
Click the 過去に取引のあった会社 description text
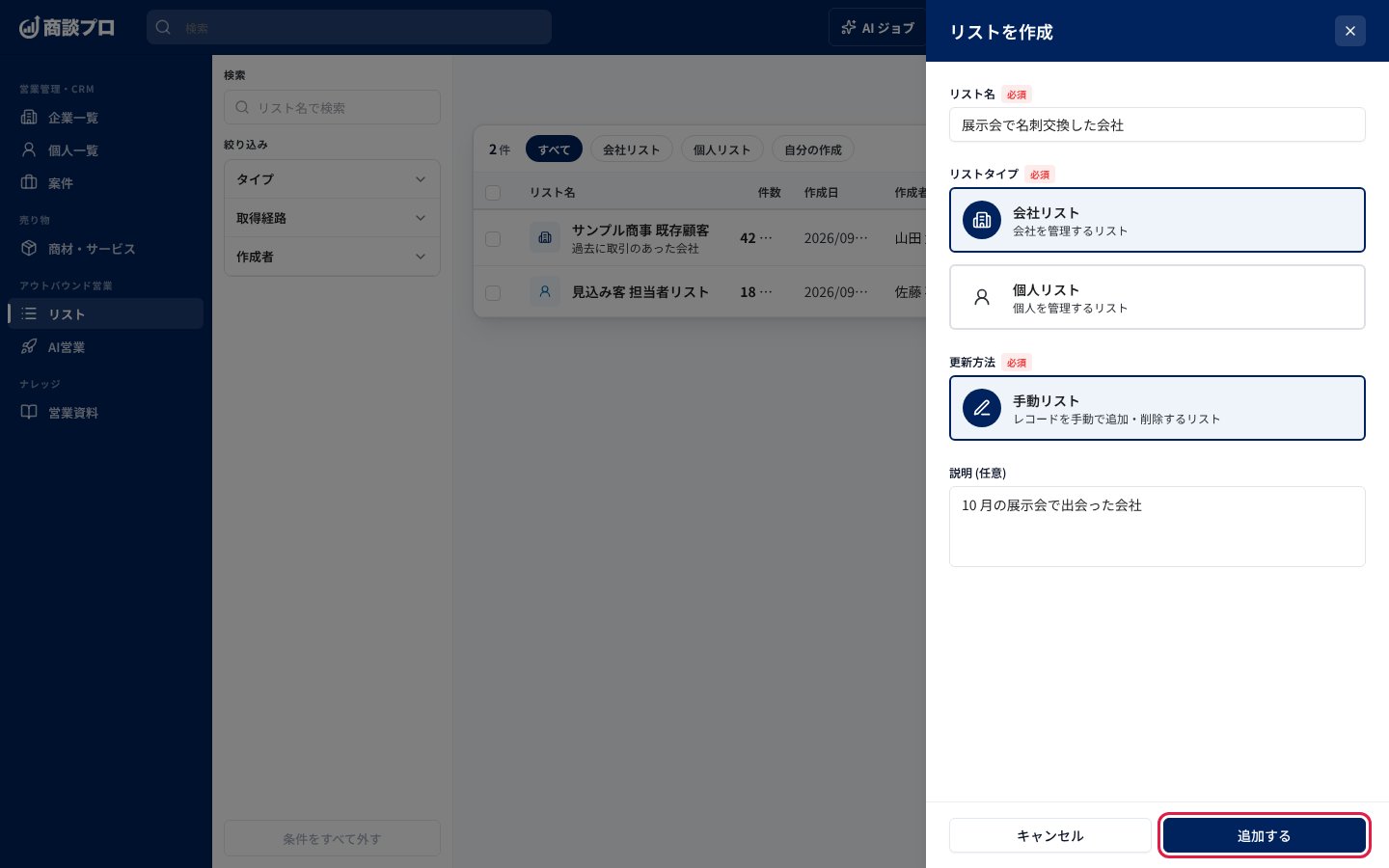(636, 249)
